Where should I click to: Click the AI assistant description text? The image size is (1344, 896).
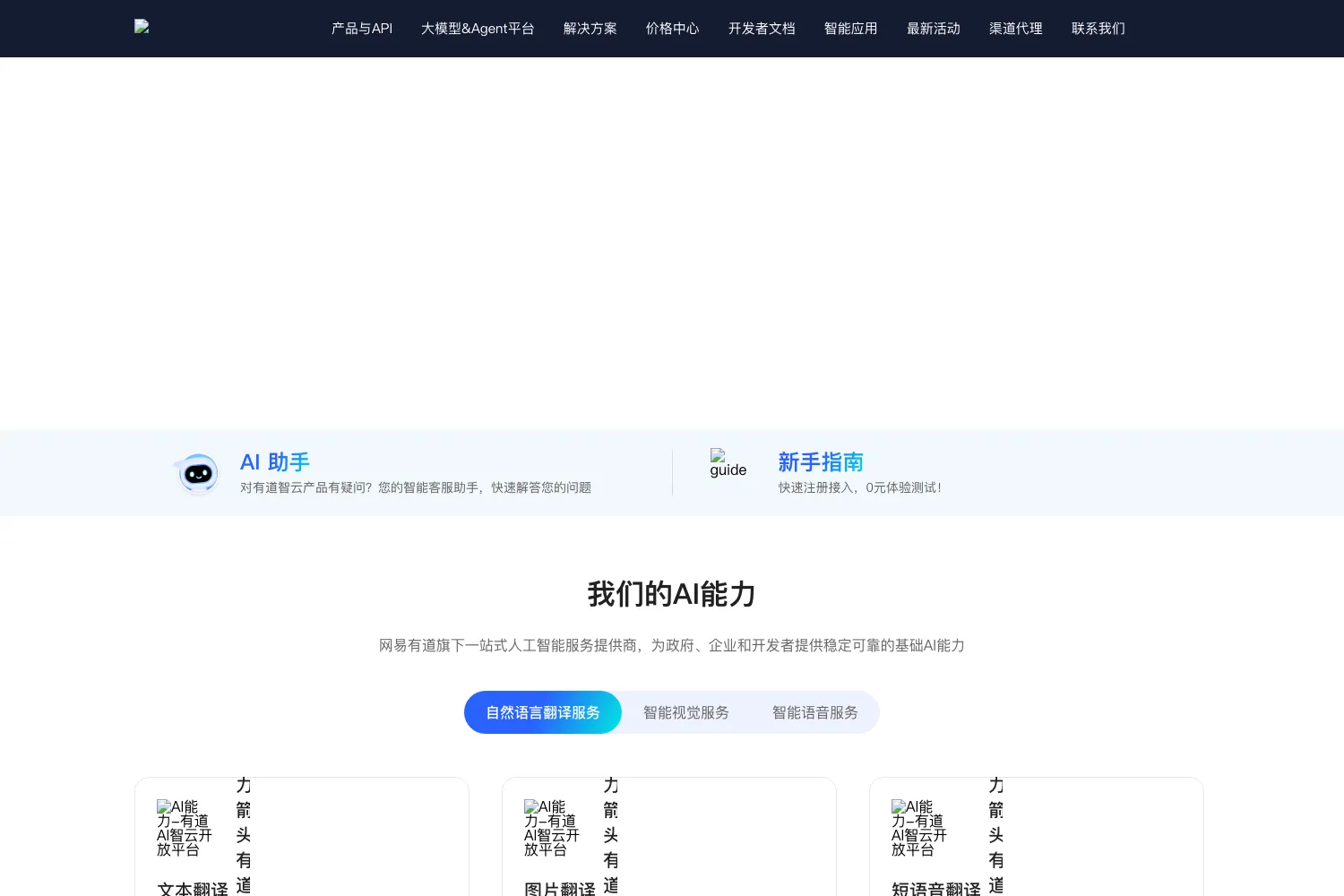(416, 487)
